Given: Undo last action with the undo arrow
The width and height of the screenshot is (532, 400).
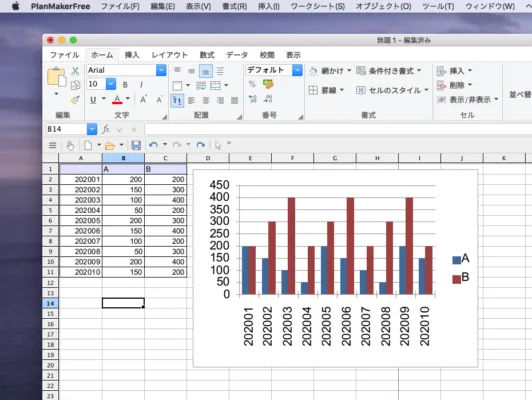Looking at the screenshot, I should (x=153, y=145).
